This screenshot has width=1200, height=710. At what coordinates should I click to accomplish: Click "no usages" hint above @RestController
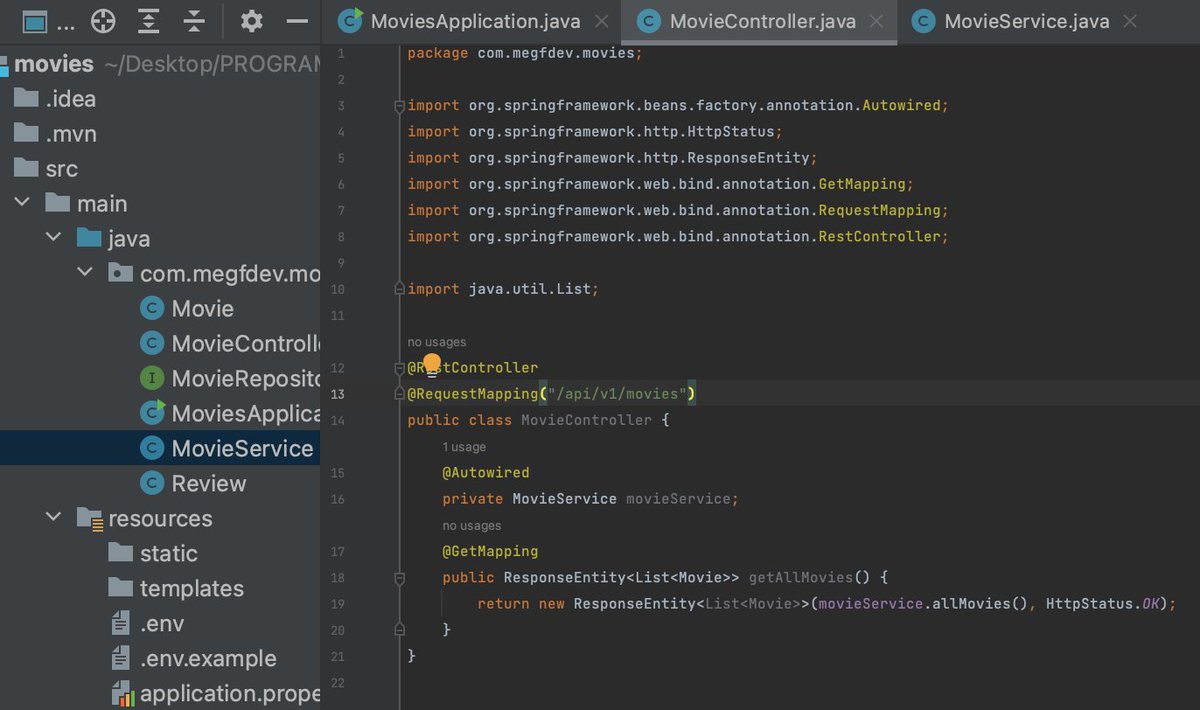[x=437, y=342]
